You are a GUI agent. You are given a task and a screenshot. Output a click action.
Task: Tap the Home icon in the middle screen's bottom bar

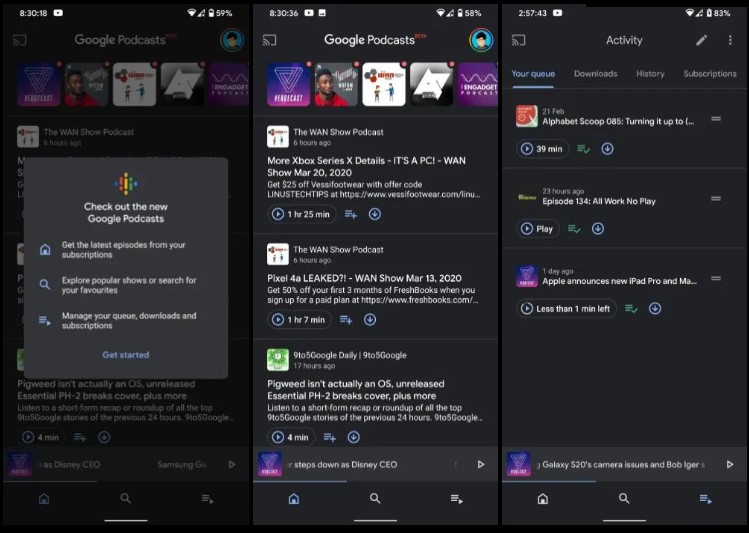294,499
